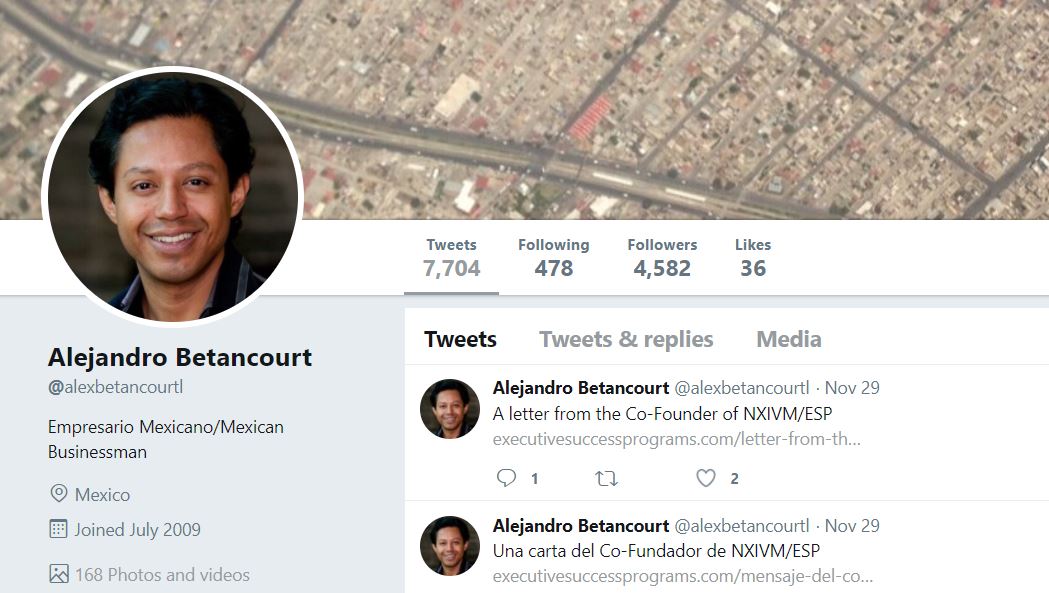Click the calendar icon beside Joined July 2009
The width and height of the screenshot is (1049, 593).
pyautogui.click(x=58, y=529)
